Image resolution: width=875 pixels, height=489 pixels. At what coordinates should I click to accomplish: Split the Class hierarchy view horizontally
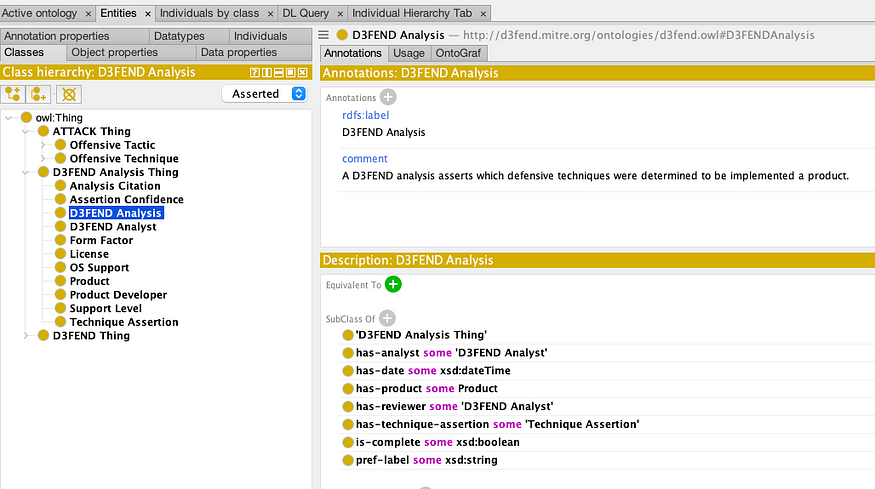[278, 73]
